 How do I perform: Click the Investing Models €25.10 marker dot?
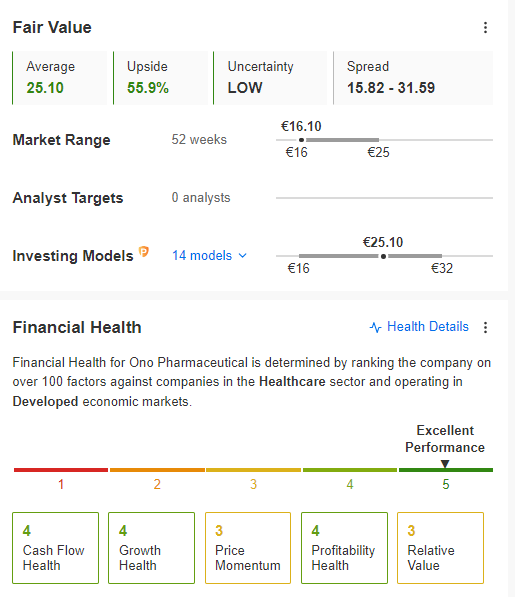click(383, 256)
